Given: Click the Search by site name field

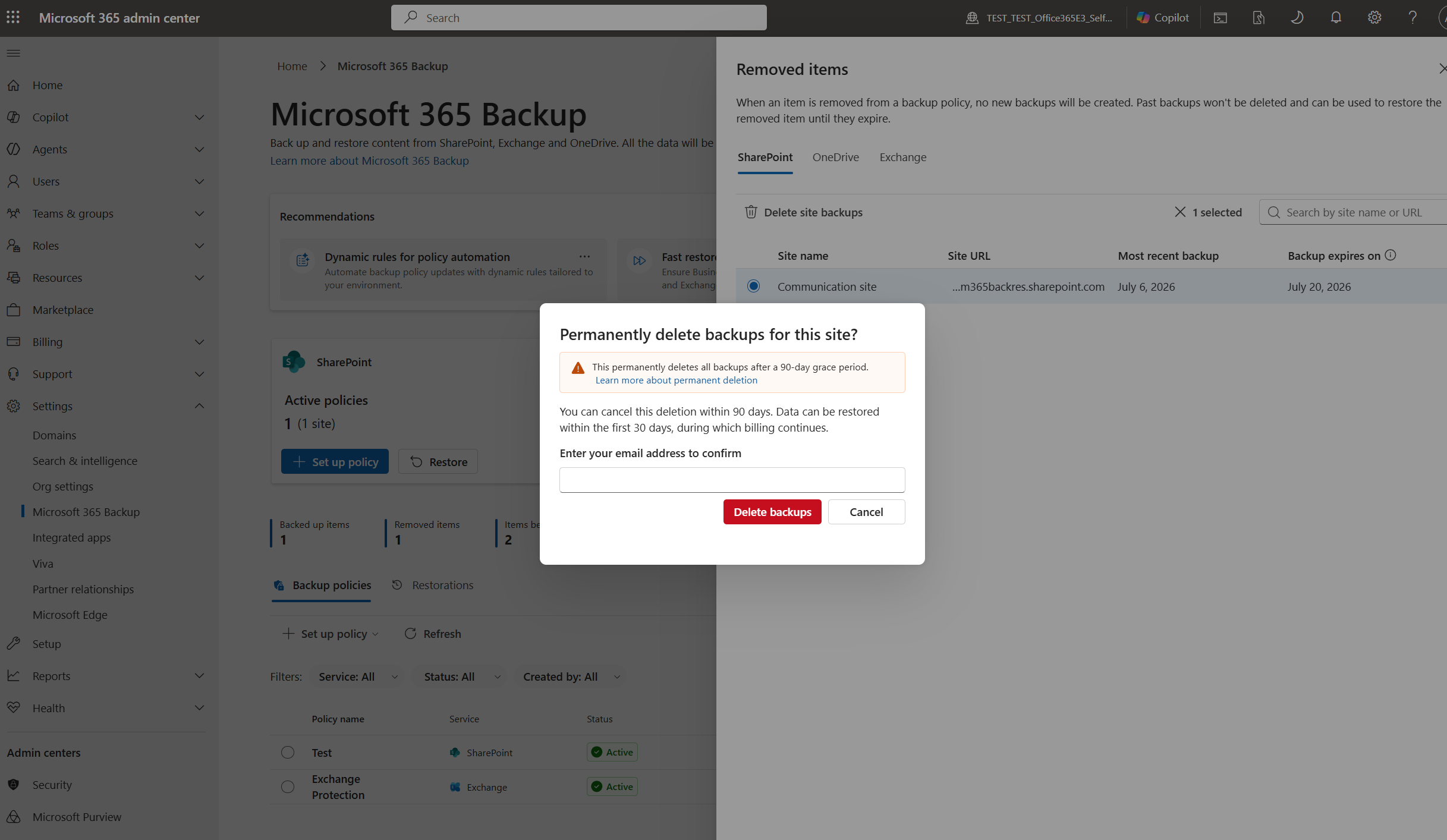Looking at the screenshot, I should [1353, 213].
